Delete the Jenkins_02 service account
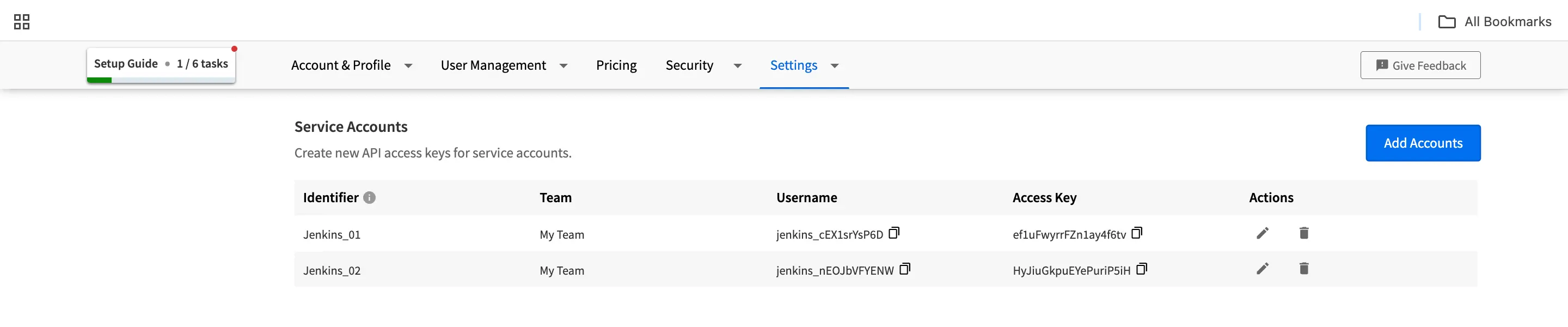This screenshot has width=1568, height=327. coord(1304,269)
